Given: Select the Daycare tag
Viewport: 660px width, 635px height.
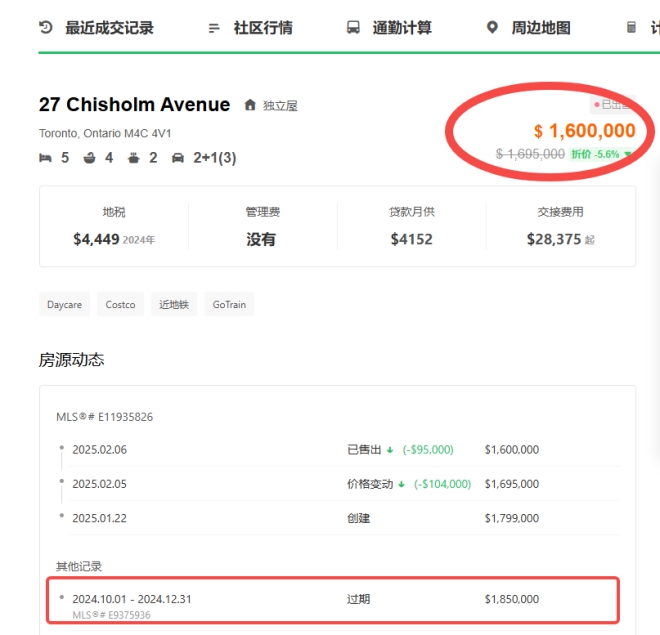Looking at the screenshot, I should pyautogui.click(x=64, y=305).
